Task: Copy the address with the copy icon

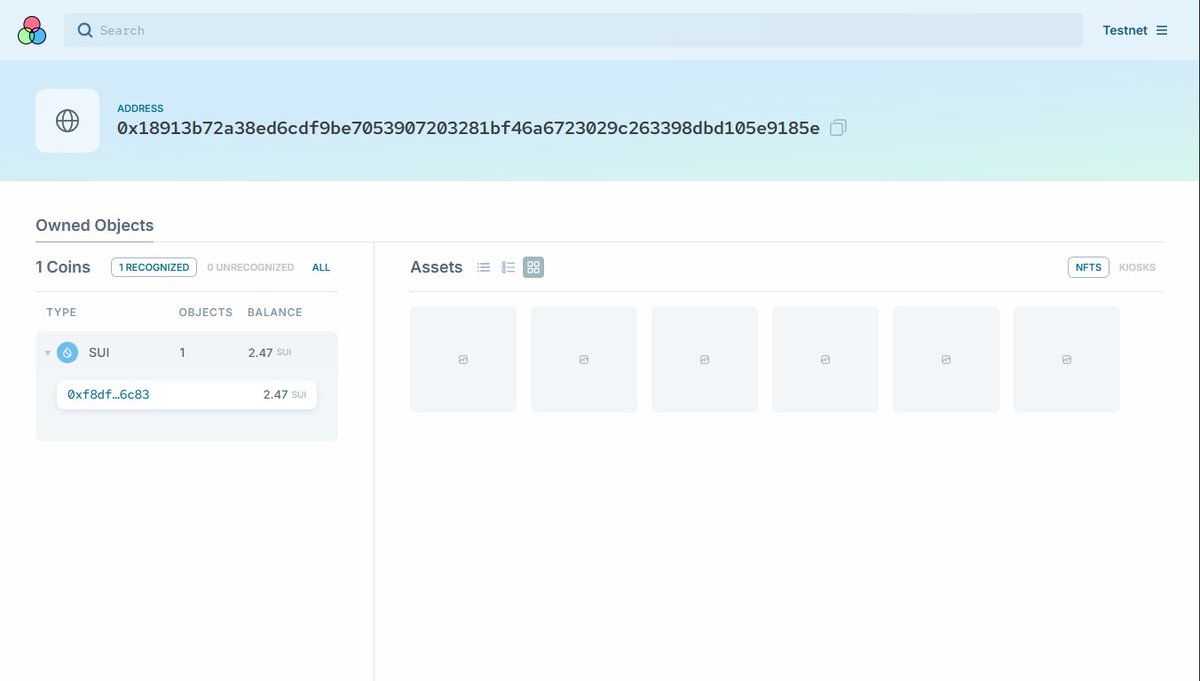Action: pyautogui.click(x=838, y=128)
